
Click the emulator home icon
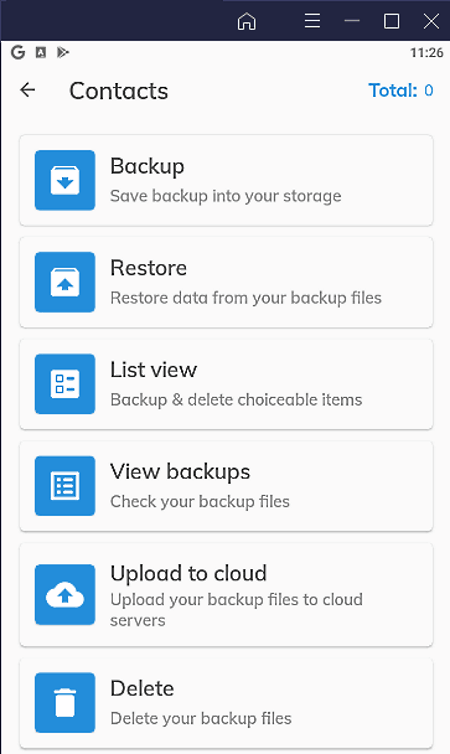247,21
